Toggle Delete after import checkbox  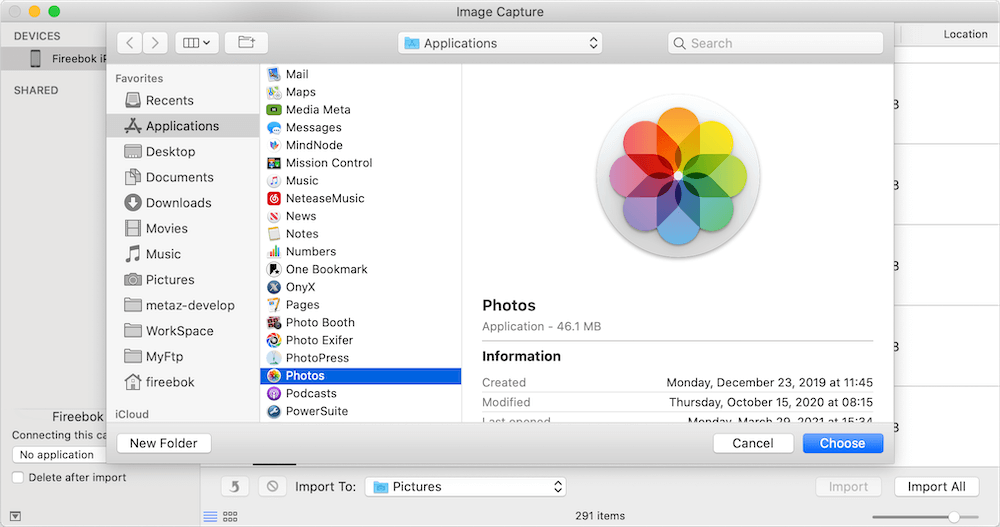click(x=18, y=477)
